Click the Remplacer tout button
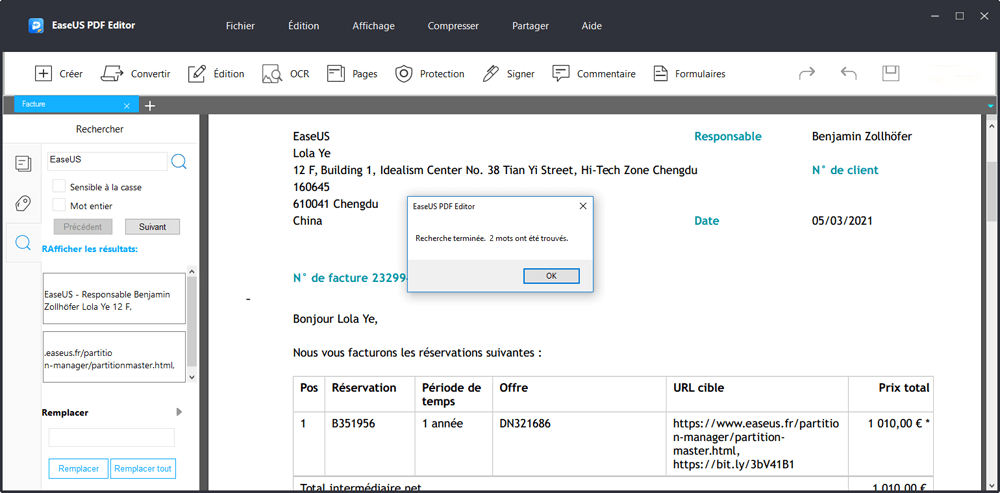 tap(142, 468)
